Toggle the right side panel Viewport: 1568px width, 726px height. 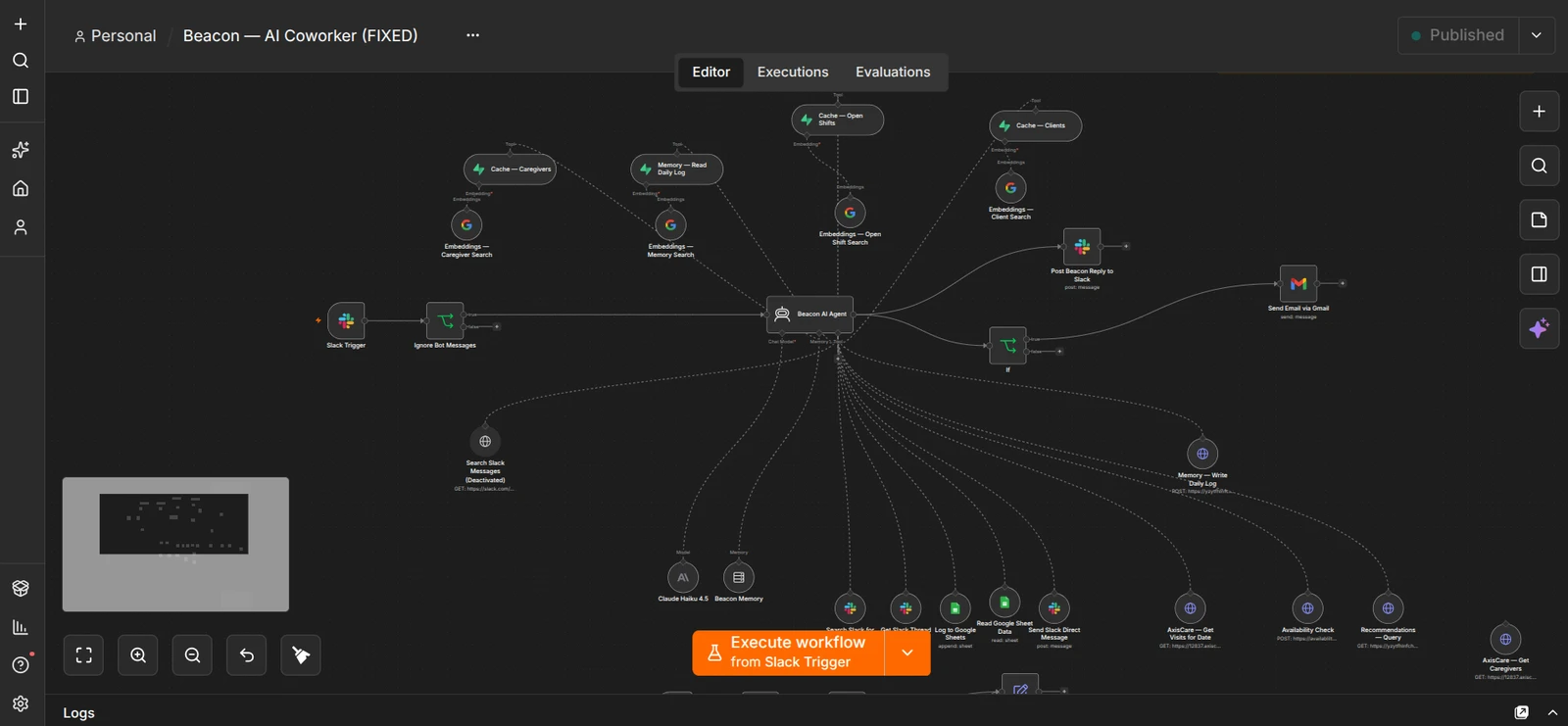point(1539,274)
